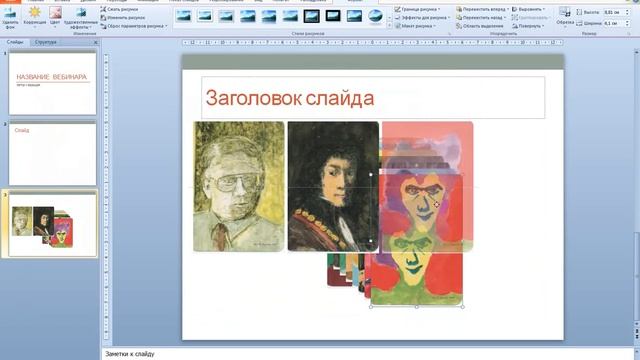640x360 pixels.
Task: Expand the Переместить назад dropdown arrow
Action: (505, 18)
